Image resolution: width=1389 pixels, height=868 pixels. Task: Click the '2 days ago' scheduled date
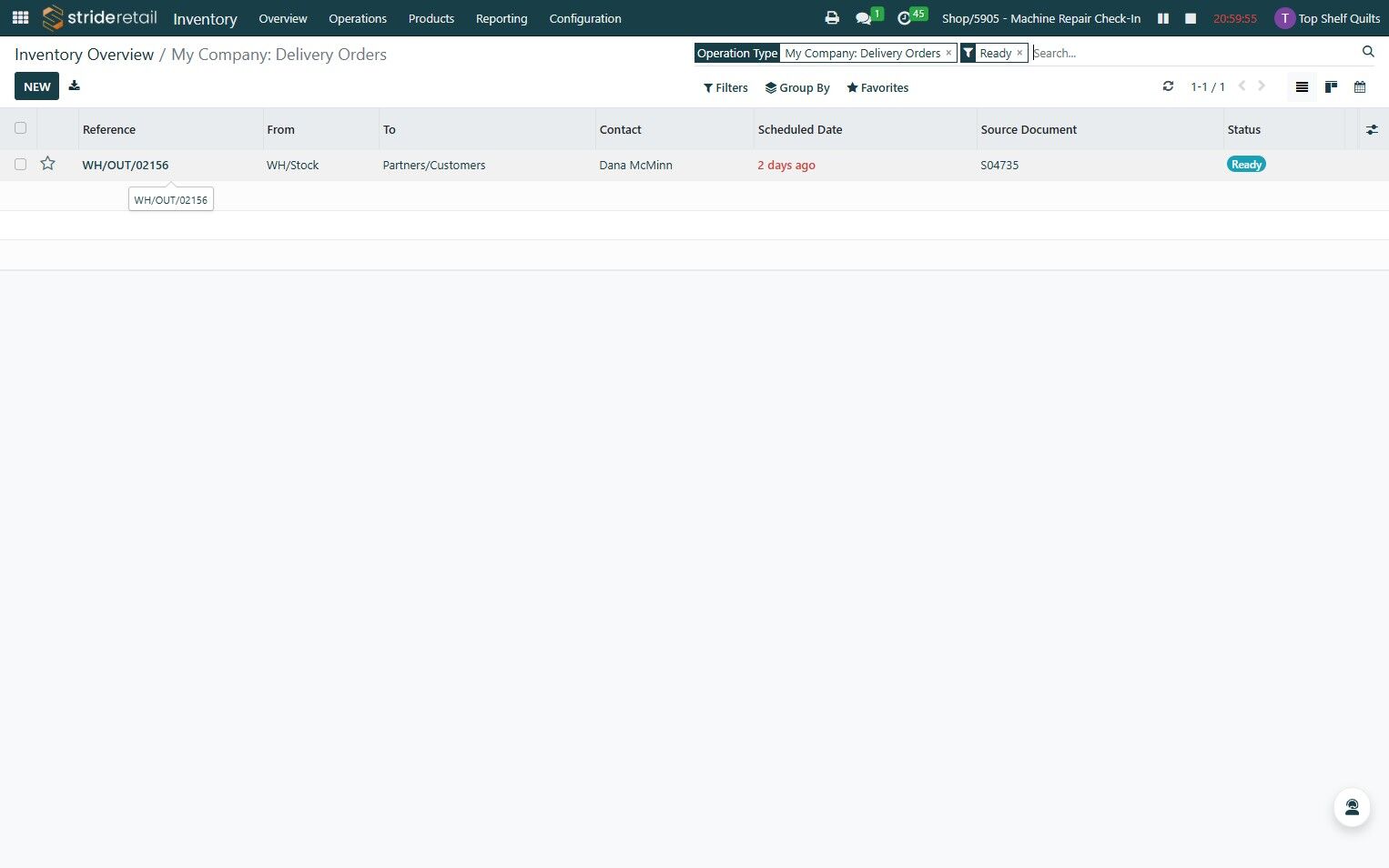click(x=786, y=165)
